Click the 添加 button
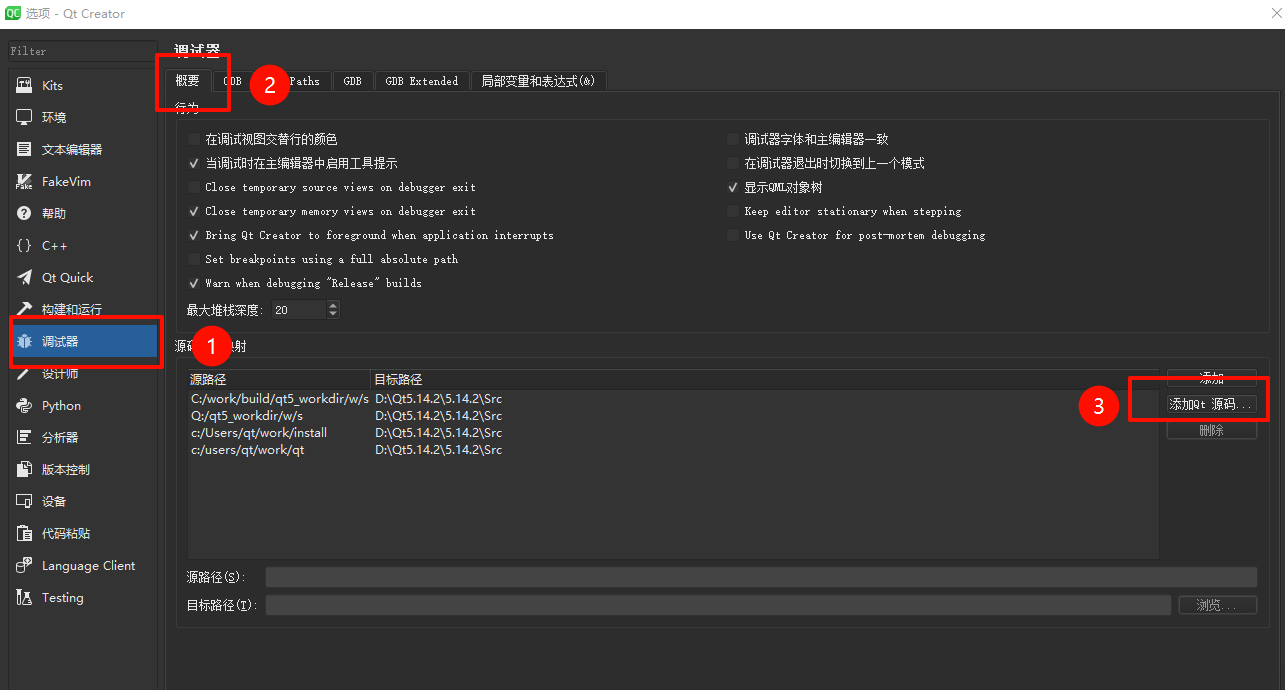The image size is (1285, 690). [x=1212, y=379]
